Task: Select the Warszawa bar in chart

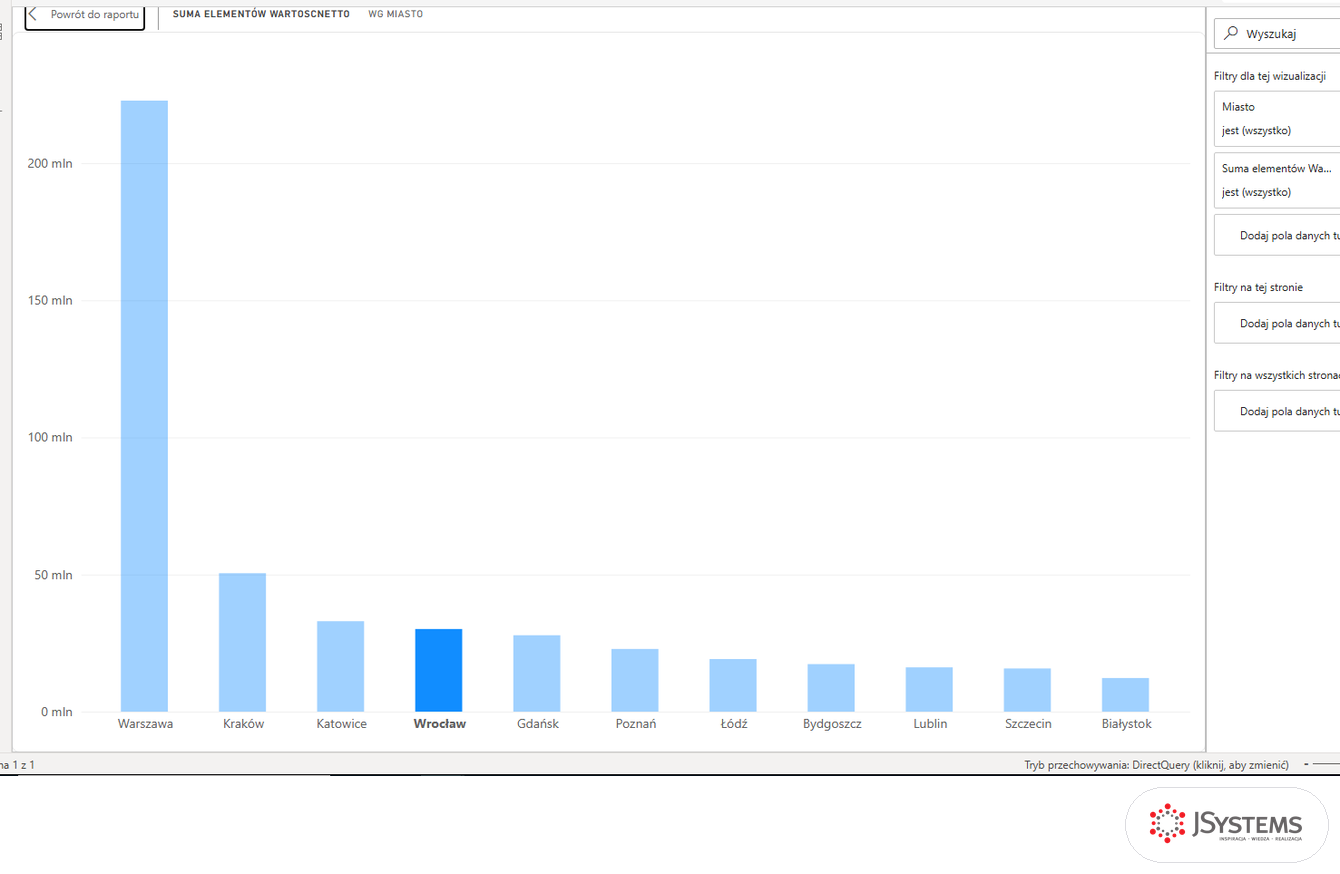Action: pyautogui.click(x=144, y=406)
